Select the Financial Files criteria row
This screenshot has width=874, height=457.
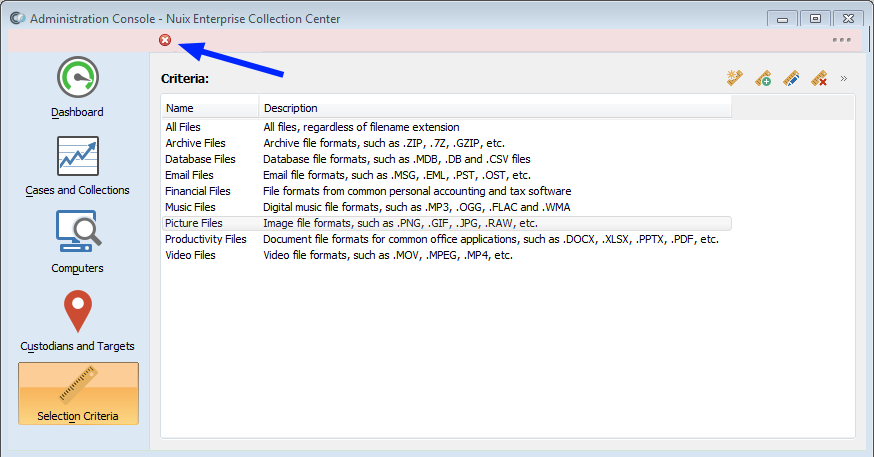pyautogui.click(x=447, y=191)
